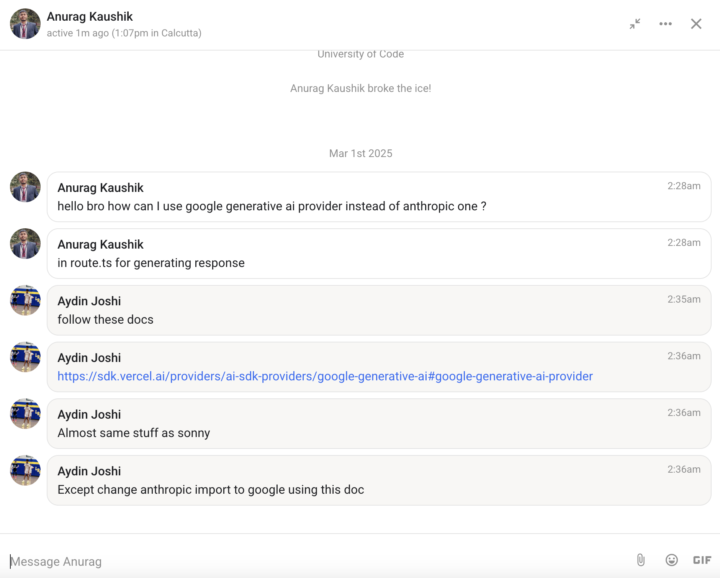Click 'active 1m ago' status text
The width and height of the screenshot is (720, 578).
point(124,33)
